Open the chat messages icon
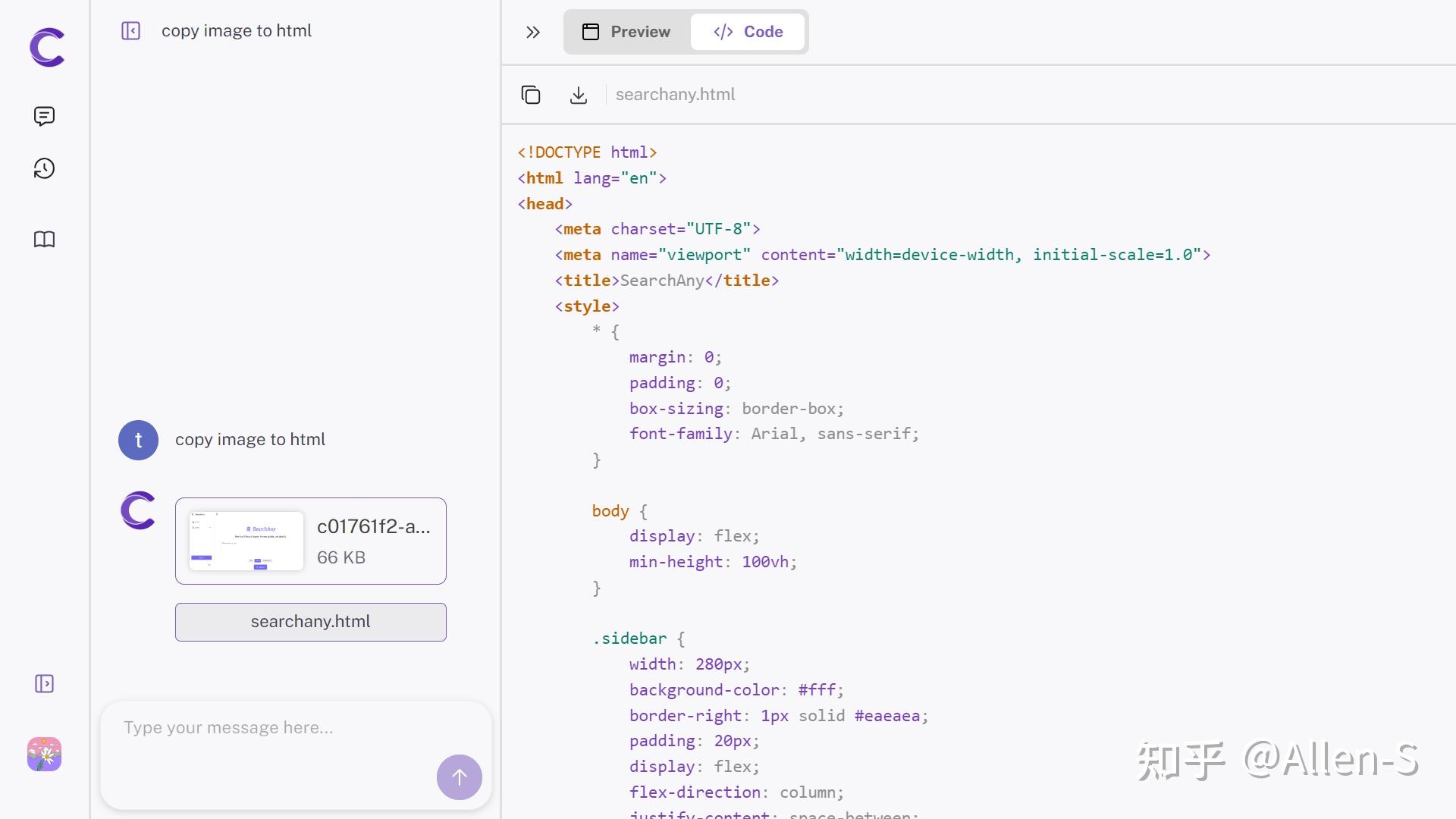The width and height of the screenshot is (1456, 819). coord(44,116)
